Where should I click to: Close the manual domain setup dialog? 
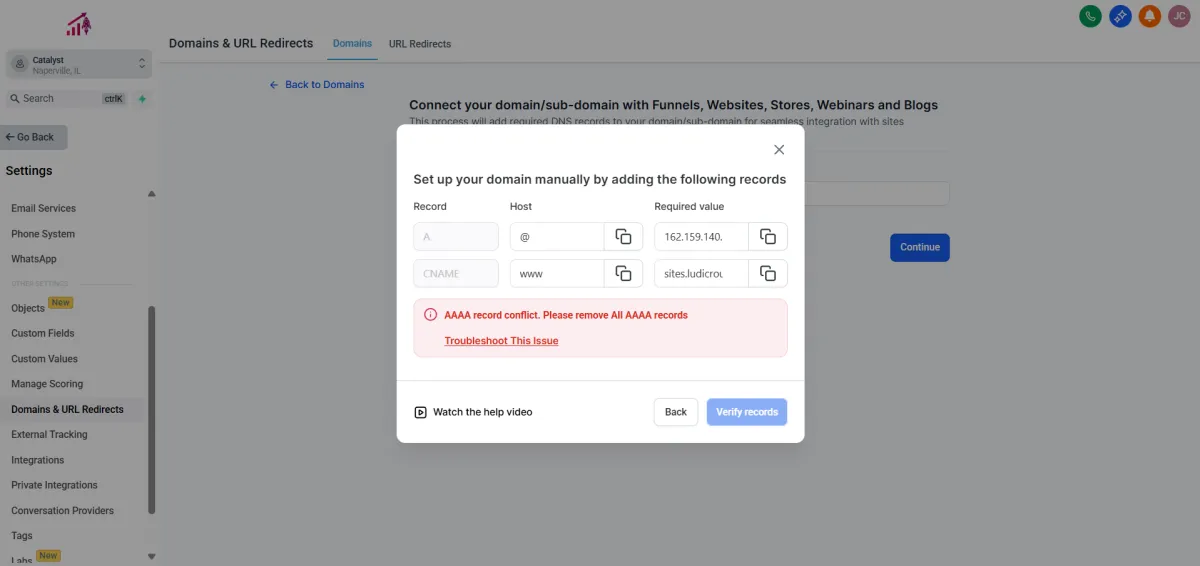coord(779,150)
